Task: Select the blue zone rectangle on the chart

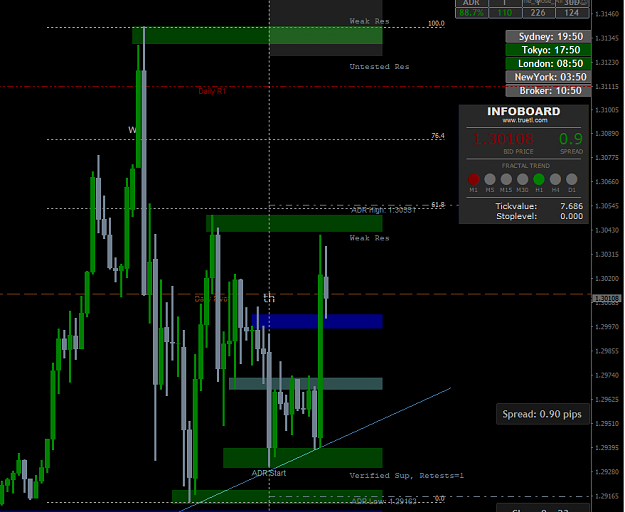Action: 317,321
